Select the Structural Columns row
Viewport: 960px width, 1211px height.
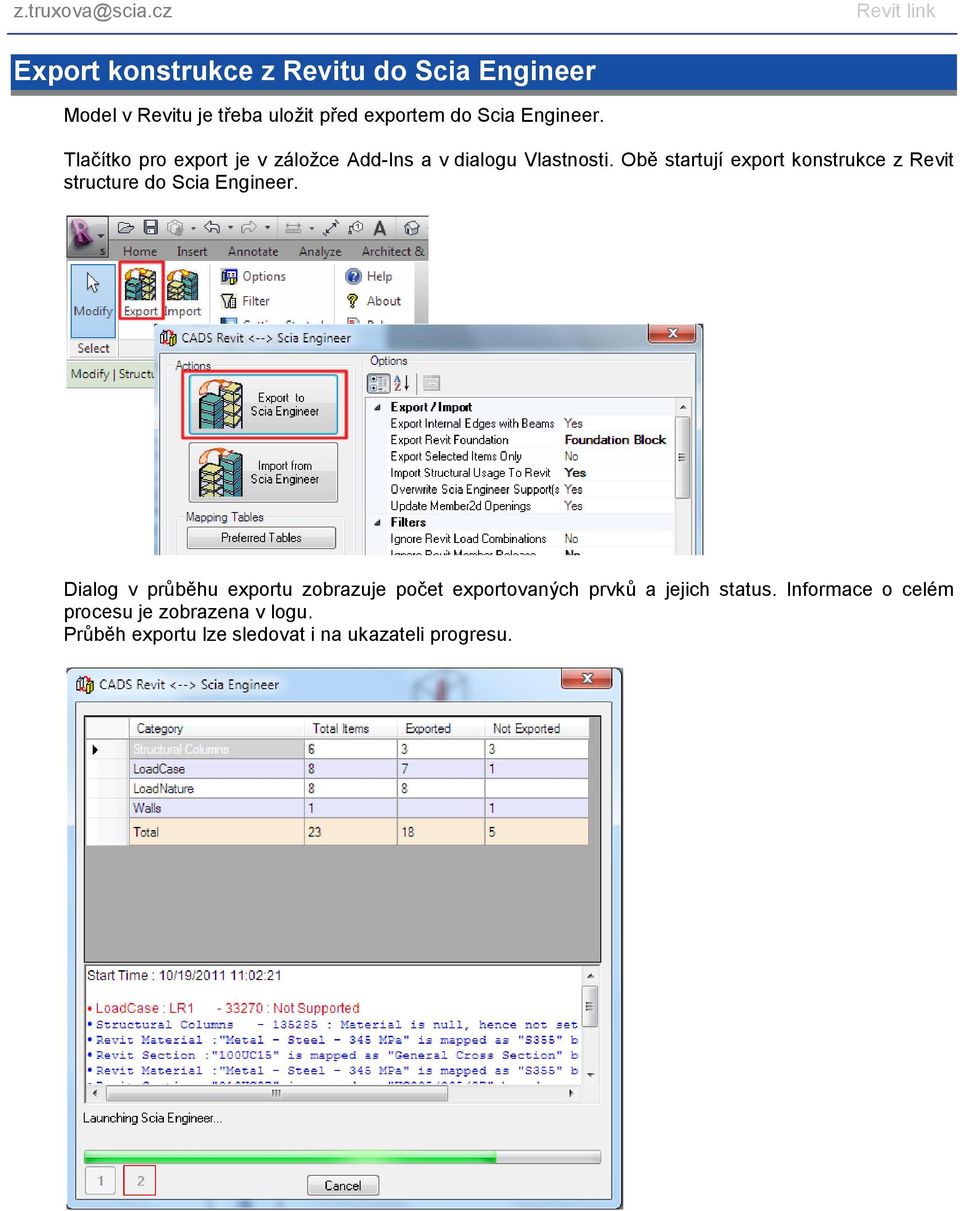(x=338, y=749)
